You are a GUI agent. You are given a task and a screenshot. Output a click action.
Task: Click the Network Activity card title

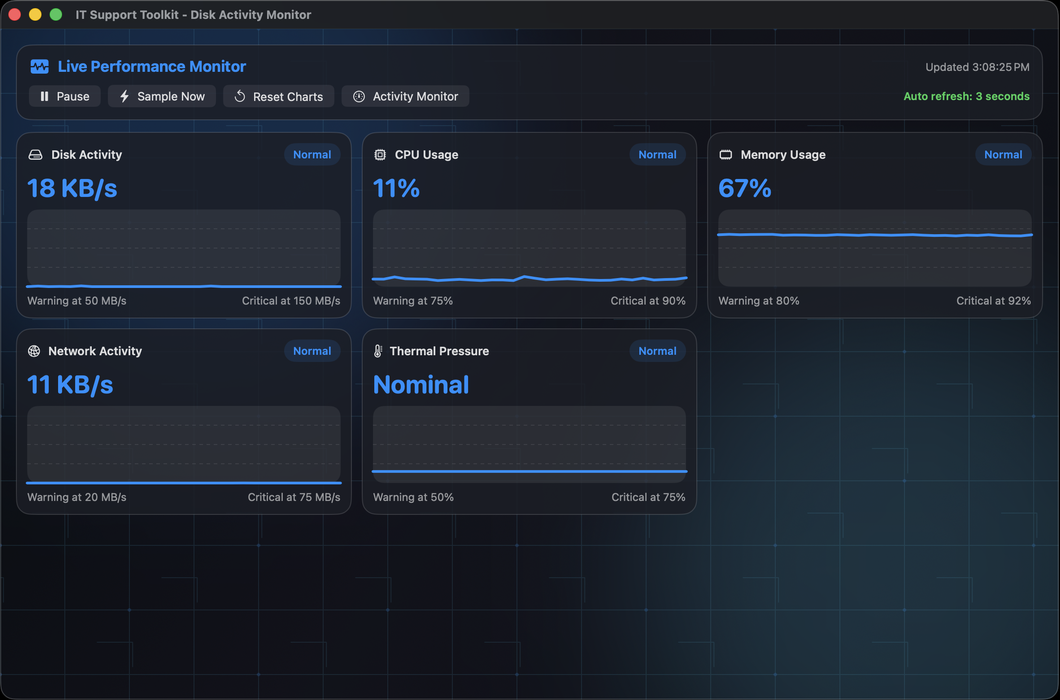pos(95,351)
